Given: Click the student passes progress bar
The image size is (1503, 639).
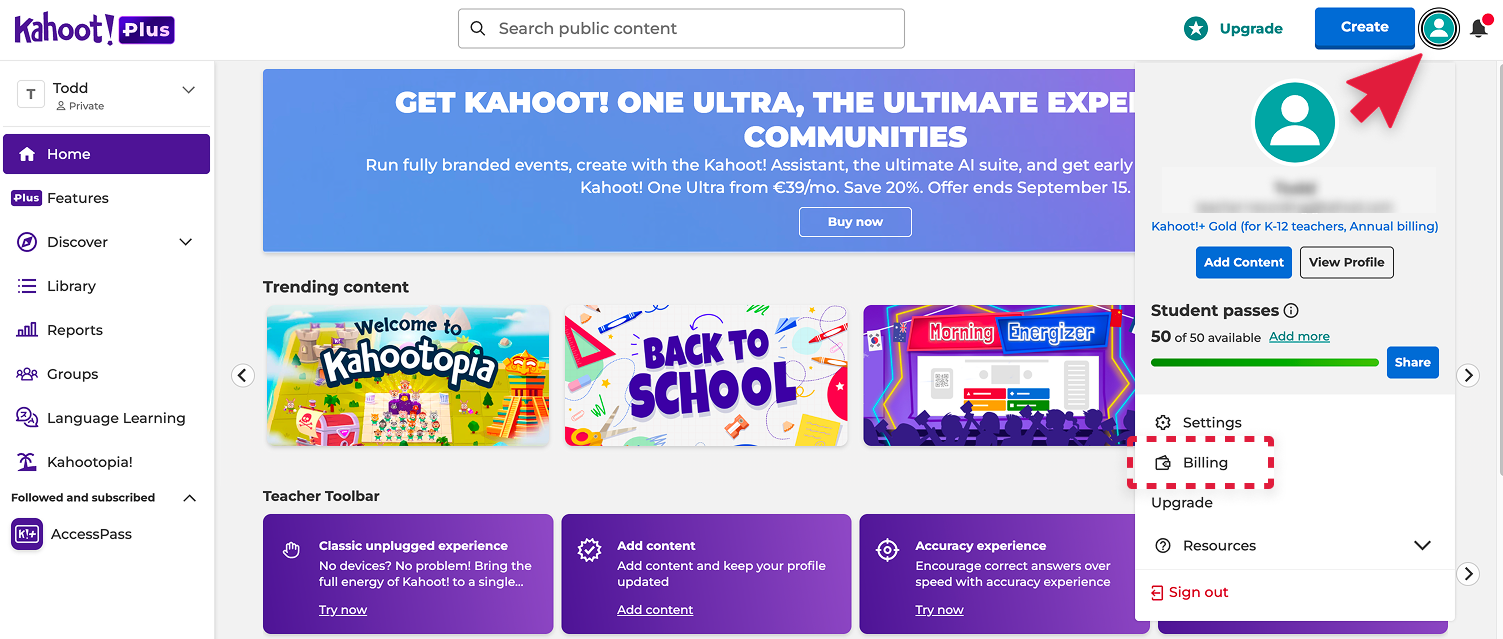Looking at the screenshot, I should (1265, 362).
